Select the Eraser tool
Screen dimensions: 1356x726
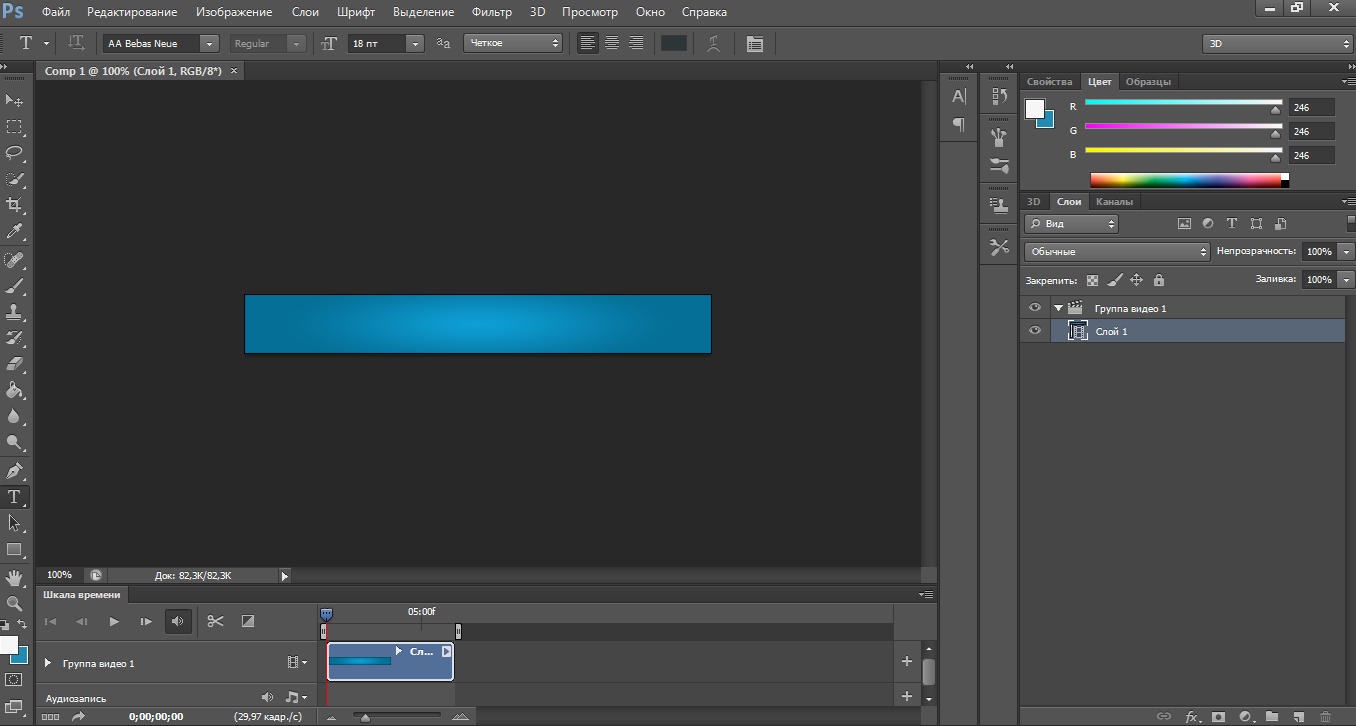pyautogui.click(x=15, y=364)
